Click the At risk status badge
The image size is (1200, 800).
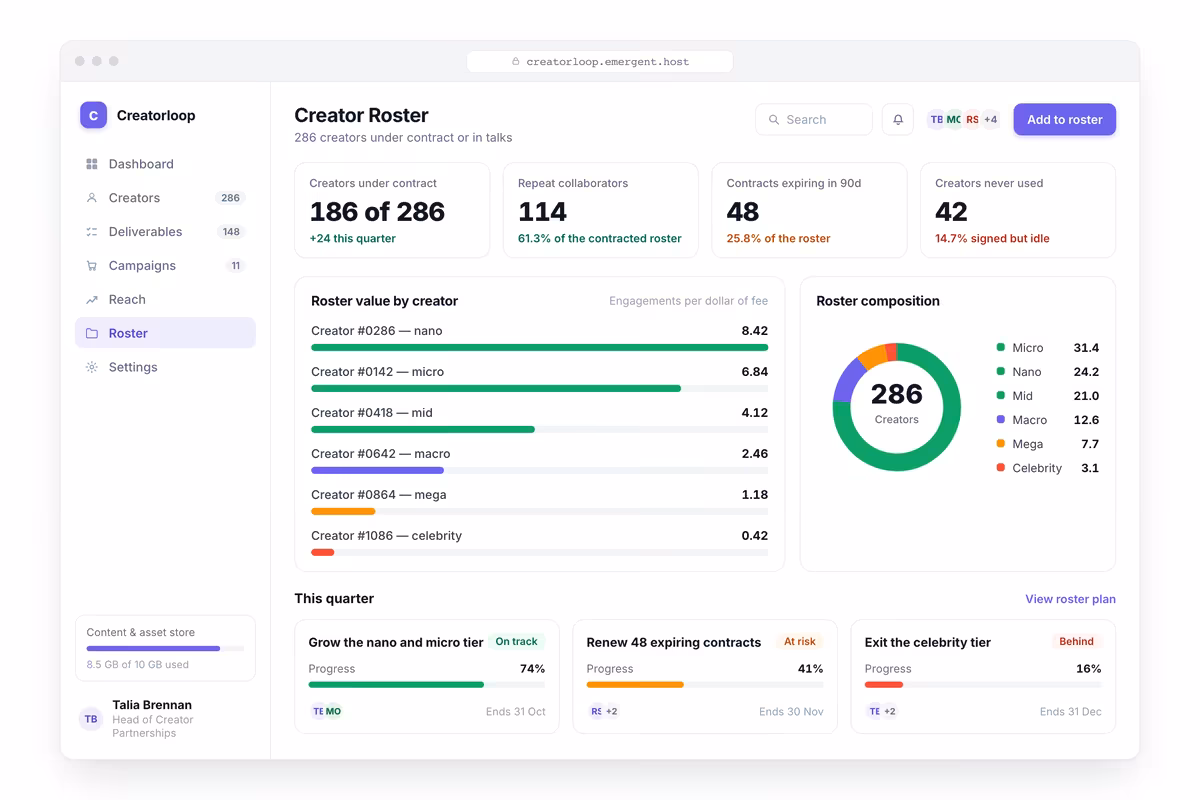point(800,642)
